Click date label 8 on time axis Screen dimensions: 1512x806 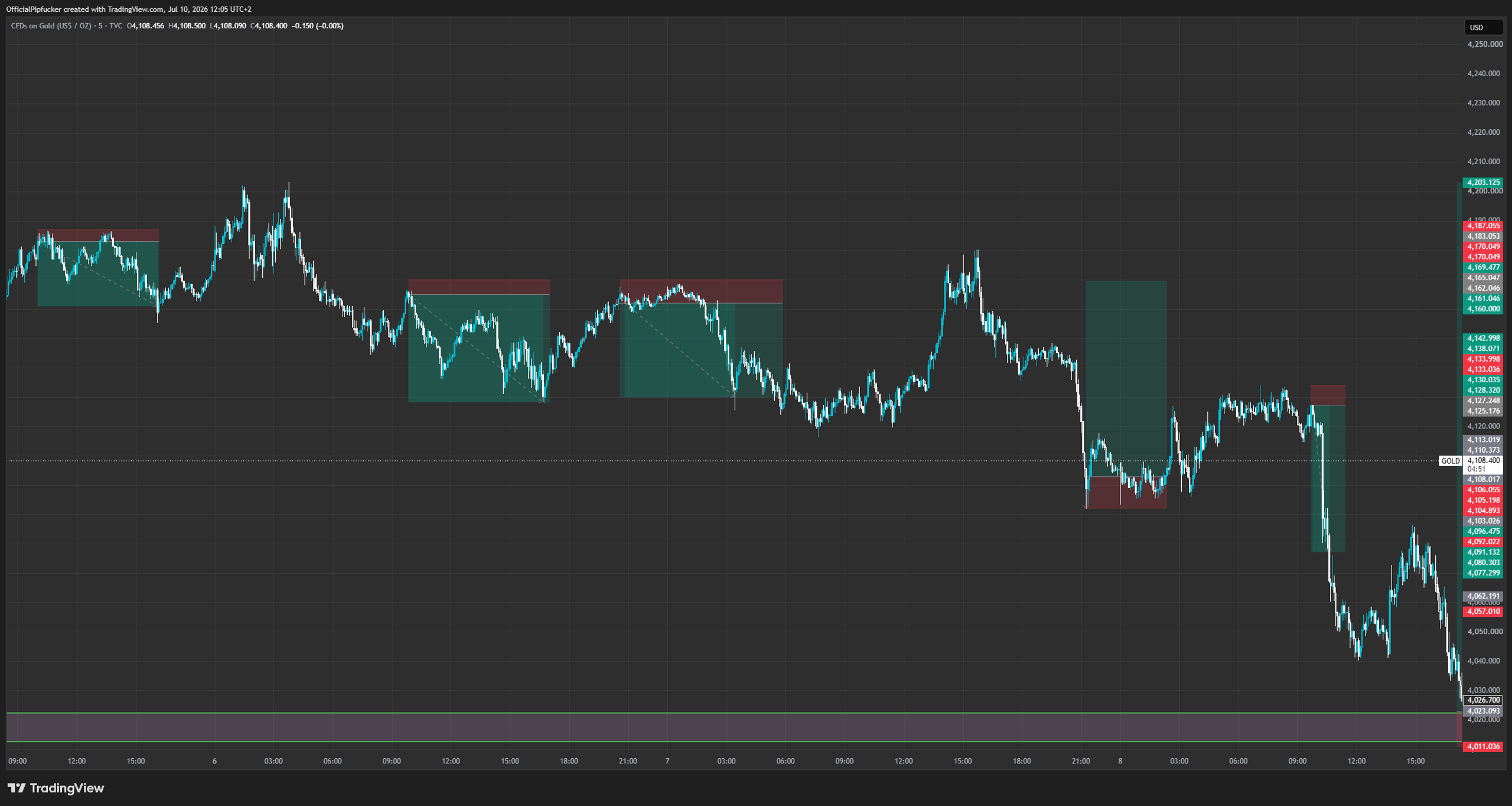click(1120, 761)
